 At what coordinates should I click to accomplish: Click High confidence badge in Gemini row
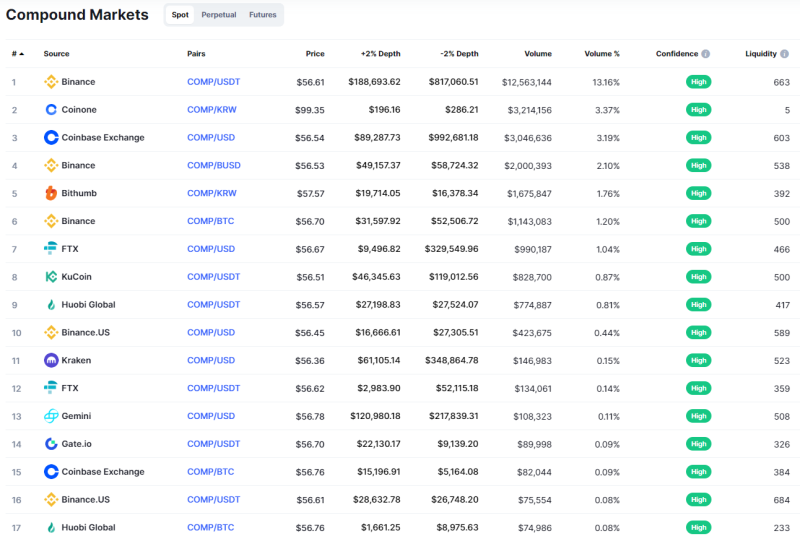tap(698, 416)
